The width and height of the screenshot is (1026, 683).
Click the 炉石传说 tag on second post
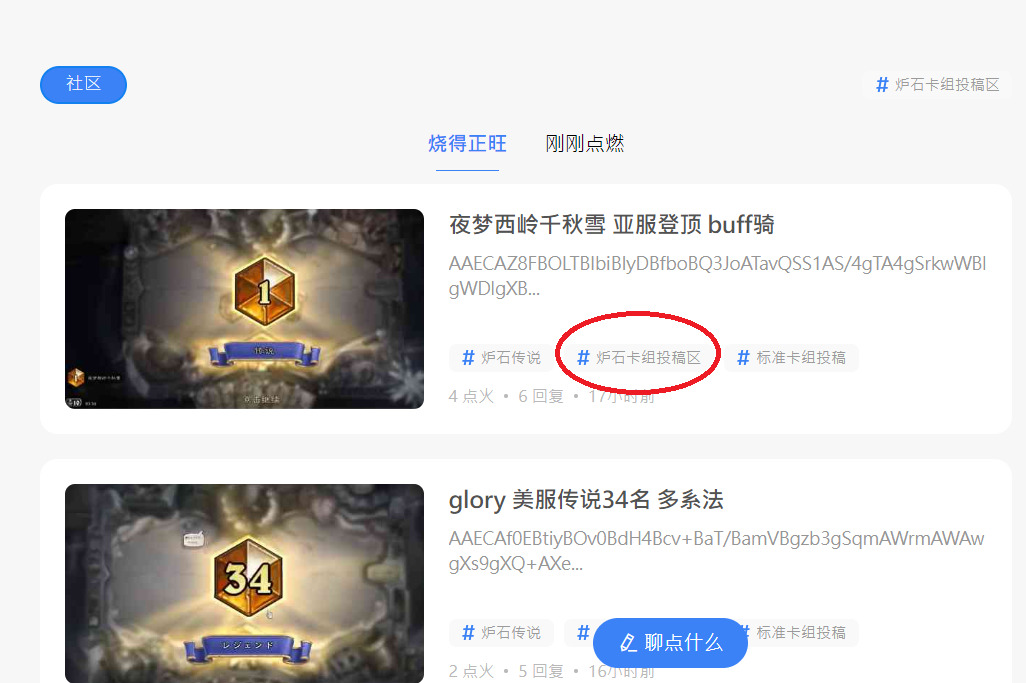coord(502,633)
